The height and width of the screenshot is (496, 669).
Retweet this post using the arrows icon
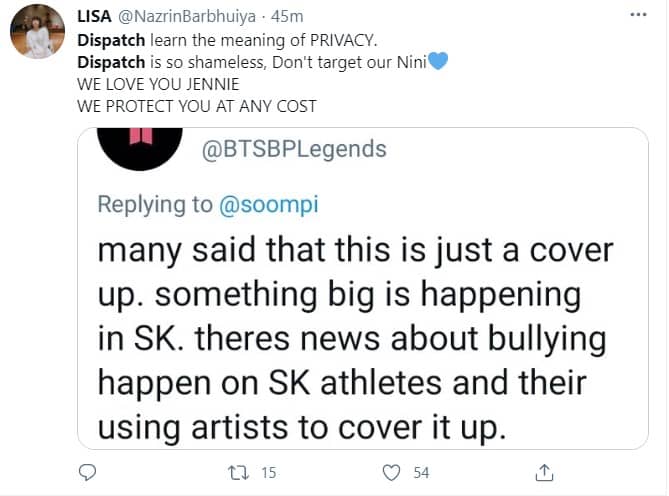(238, 471)
